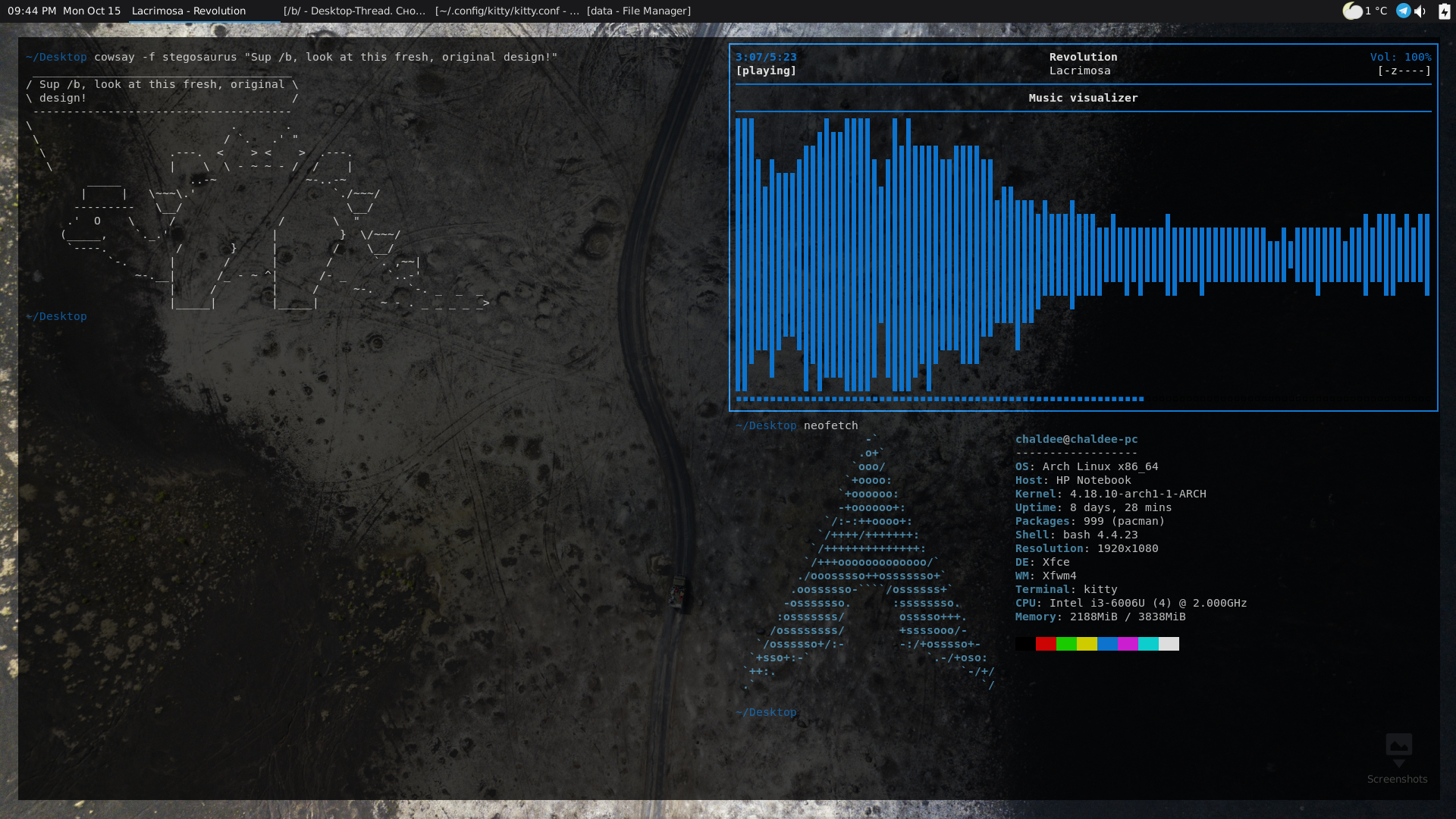Click the DE: Xfce line
1456x819 pixels.
click(x=1042, y=562)
